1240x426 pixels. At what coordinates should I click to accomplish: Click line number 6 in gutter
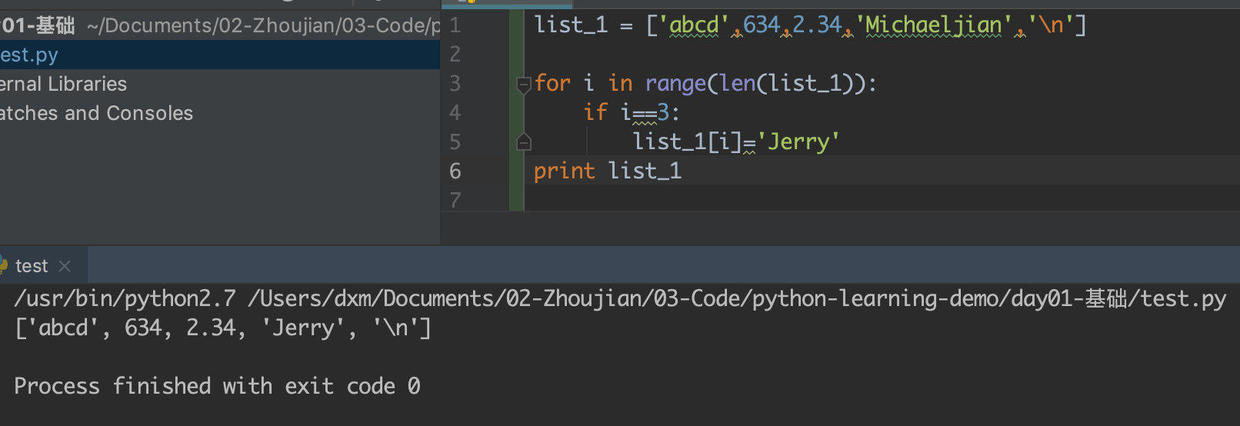click(x=455, y=171)
